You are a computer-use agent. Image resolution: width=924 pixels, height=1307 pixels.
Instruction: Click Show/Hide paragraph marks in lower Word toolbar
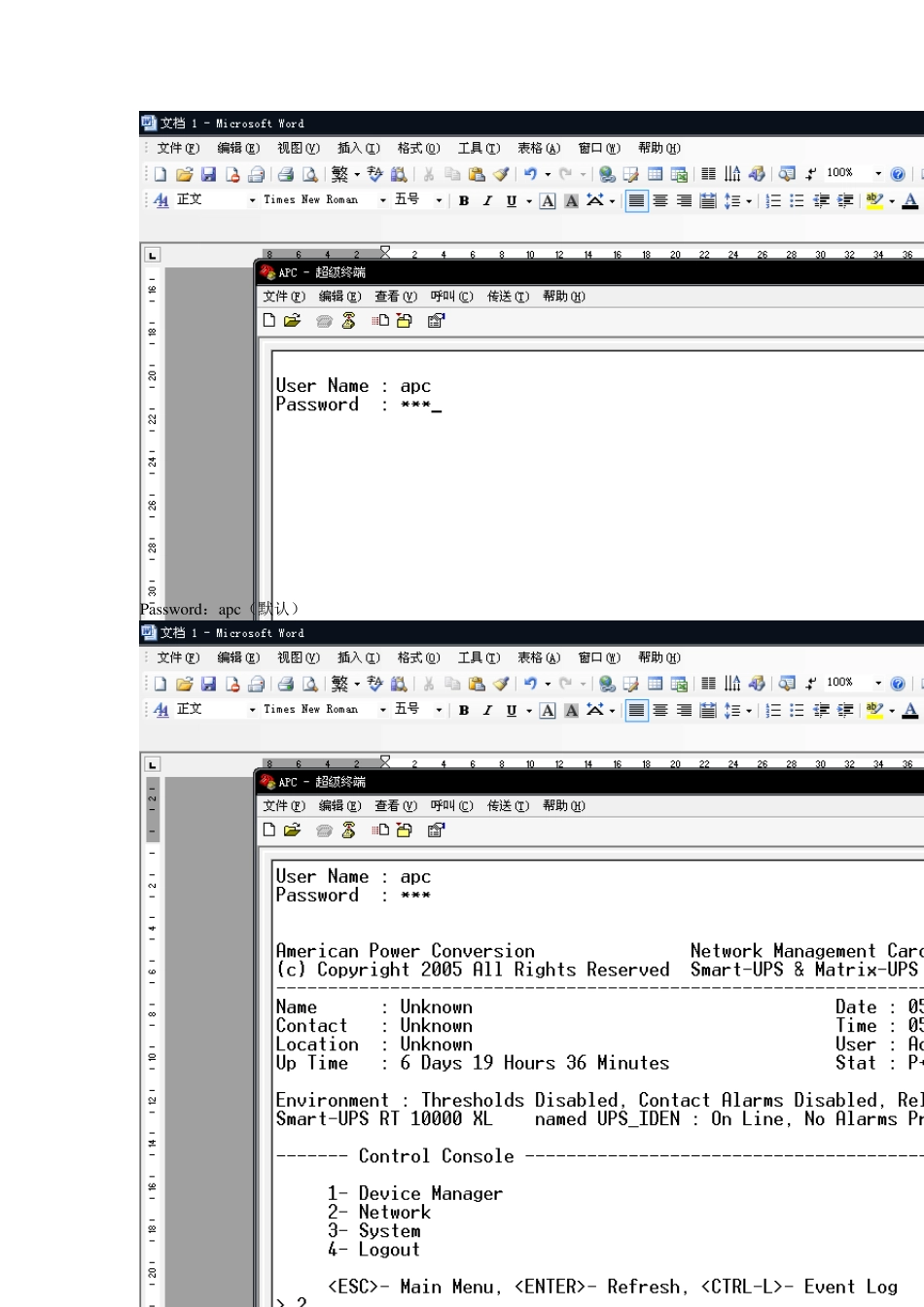coord(811,684)
